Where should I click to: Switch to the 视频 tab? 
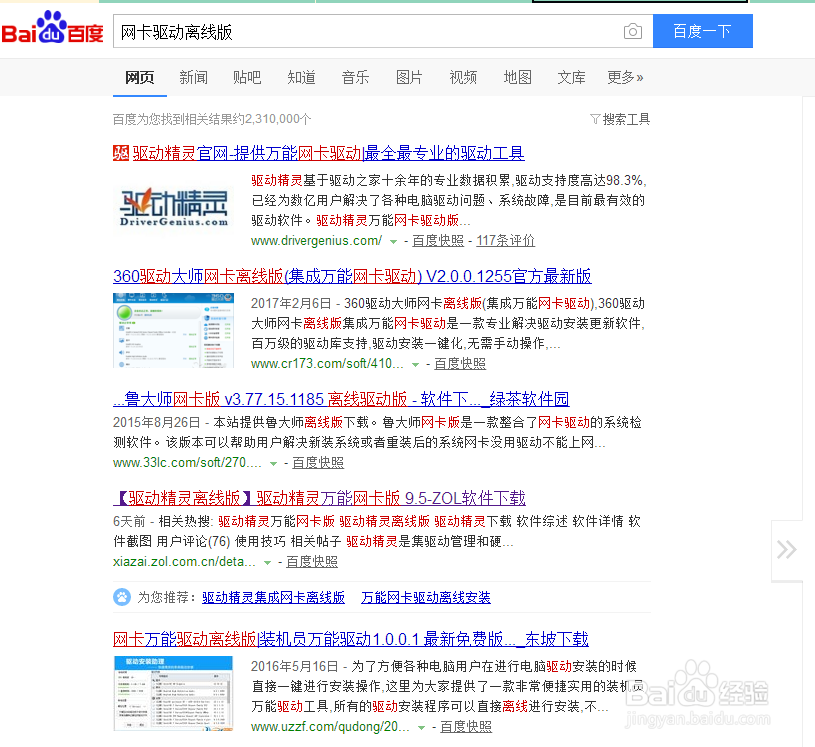pyautogui.click(x=463, y=76)
